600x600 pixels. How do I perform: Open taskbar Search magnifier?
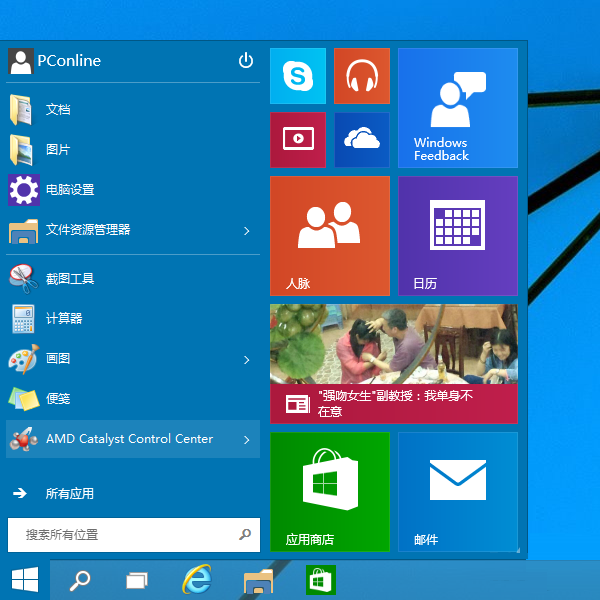pyautogui.click(x=80, y=580)
